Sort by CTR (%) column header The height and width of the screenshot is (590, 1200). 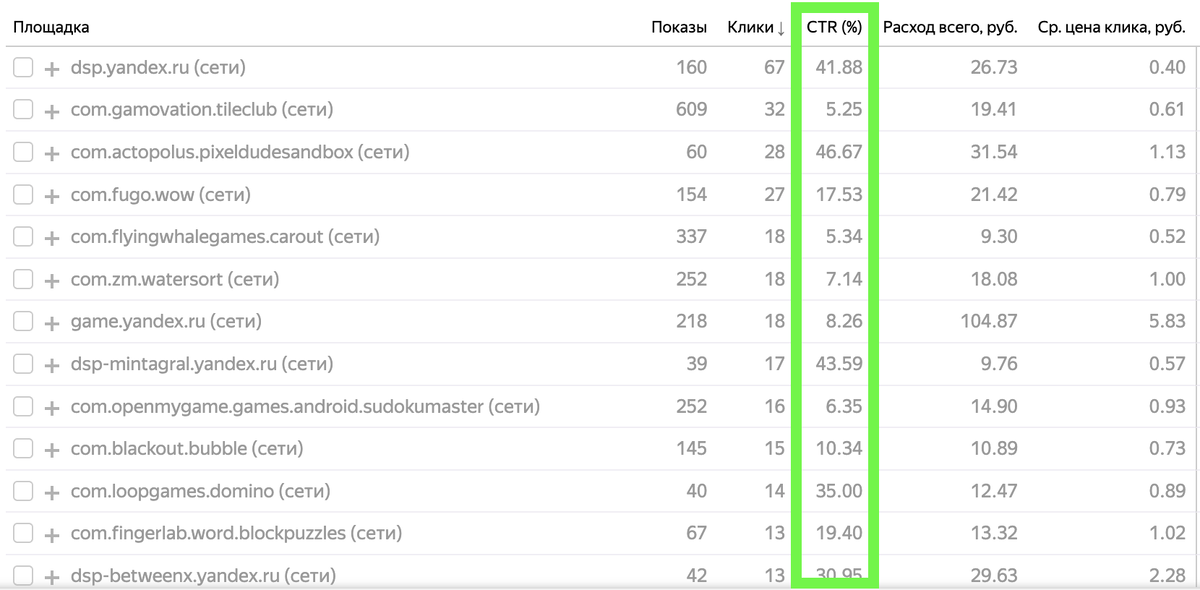(x=834, y=27)
